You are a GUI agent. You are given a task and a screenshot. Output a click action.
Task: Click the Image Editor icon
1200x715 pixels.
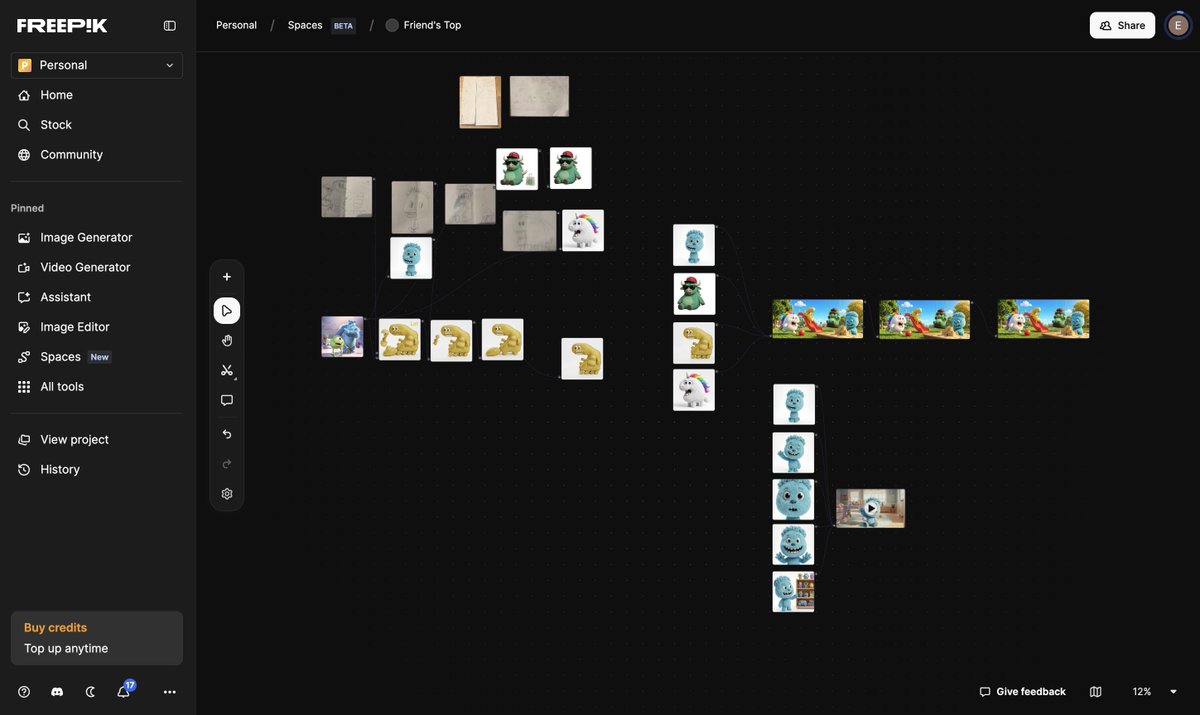pos(24,327)
